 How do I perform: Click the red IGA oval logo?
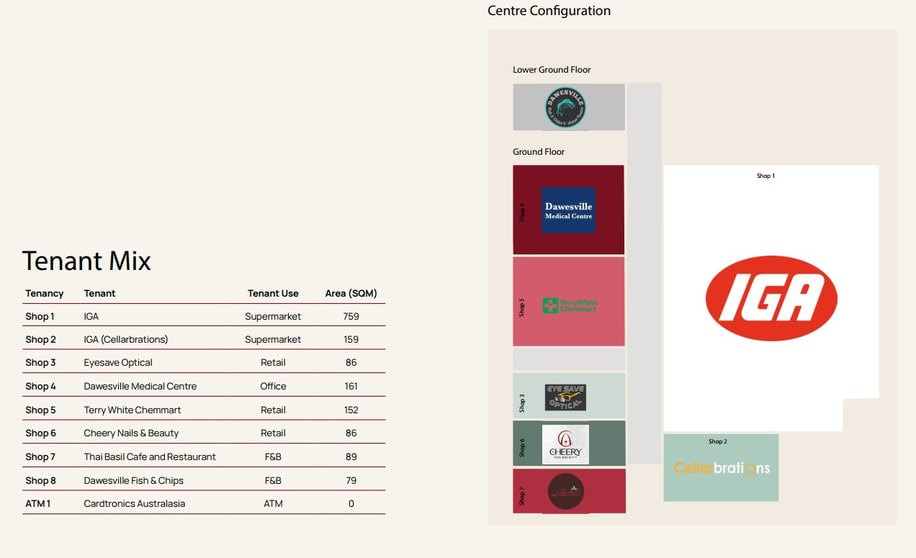click(771, 298)
